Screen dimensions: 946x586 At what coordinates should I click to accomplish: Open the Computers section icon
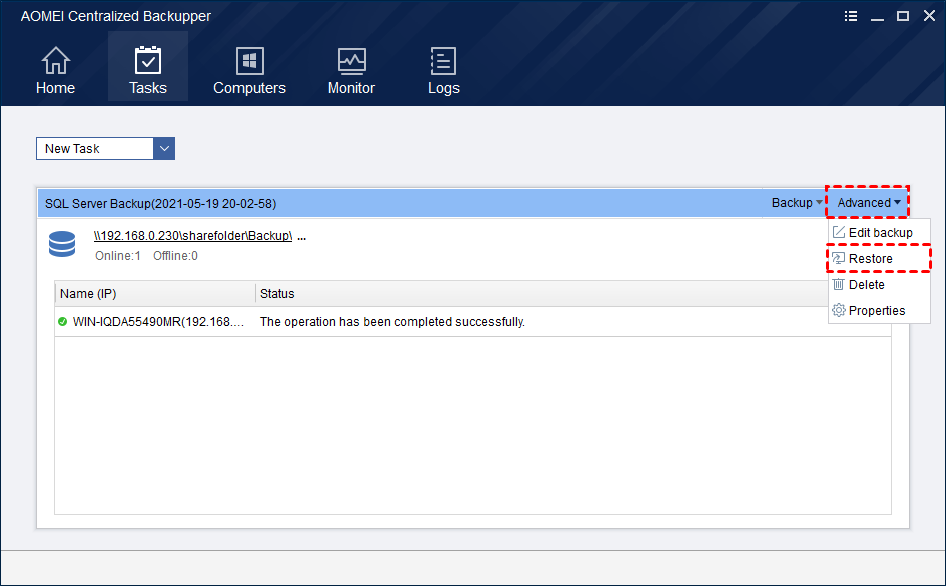click(249, 61)
